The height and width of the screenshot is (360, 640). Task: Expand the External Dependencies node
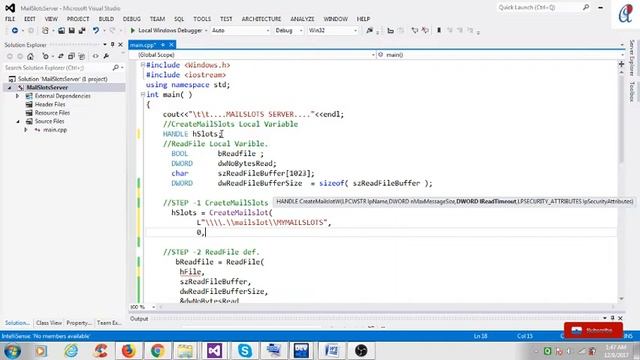(18, 96)
